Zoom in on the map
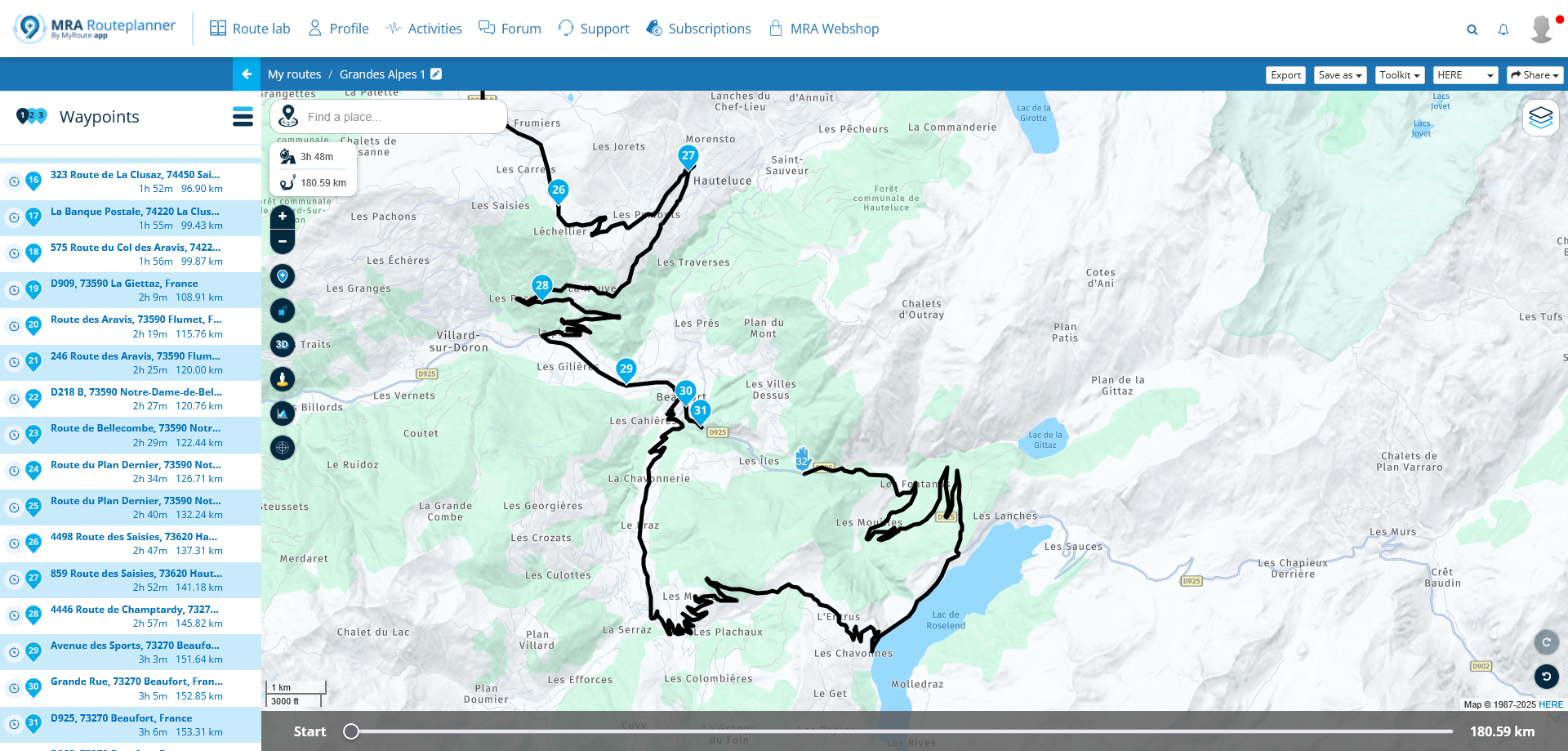The image size is (1568, 751). point(283,217)
